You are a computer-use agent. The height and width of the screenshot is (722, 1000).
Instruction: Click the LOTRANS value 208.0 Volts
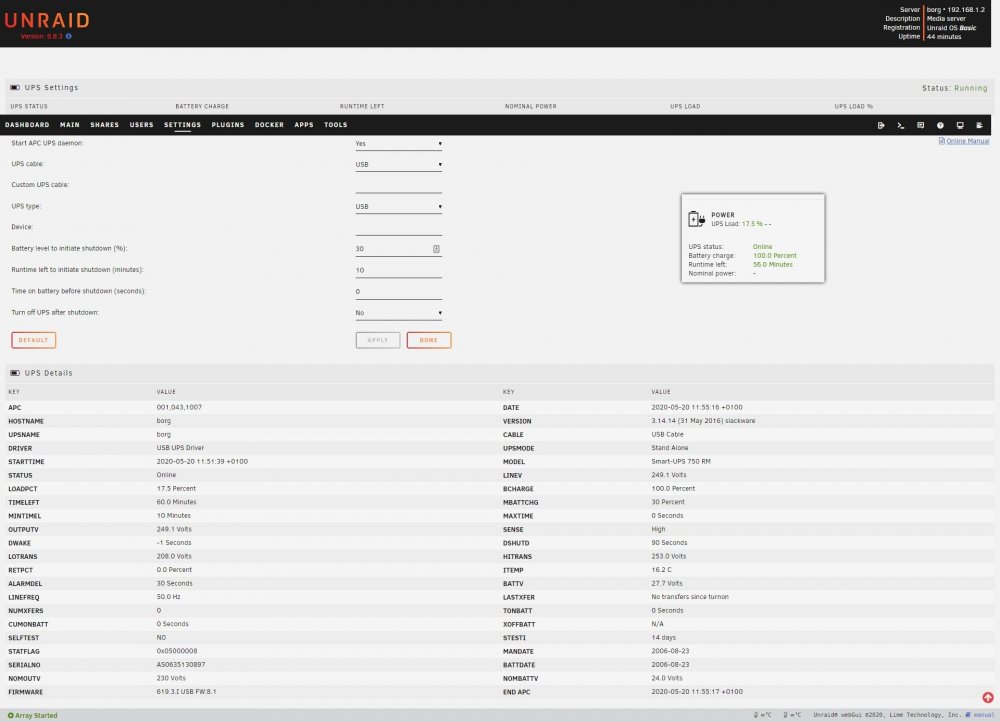coord(173,556)
